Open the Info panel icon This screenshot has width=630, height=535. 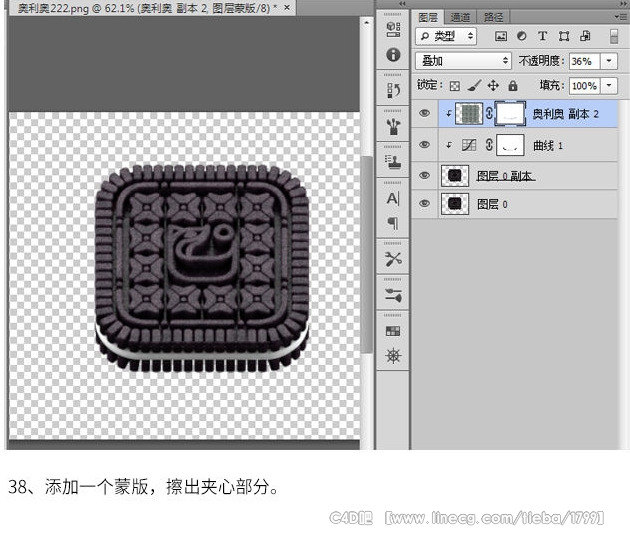click(x=393, y=55)
